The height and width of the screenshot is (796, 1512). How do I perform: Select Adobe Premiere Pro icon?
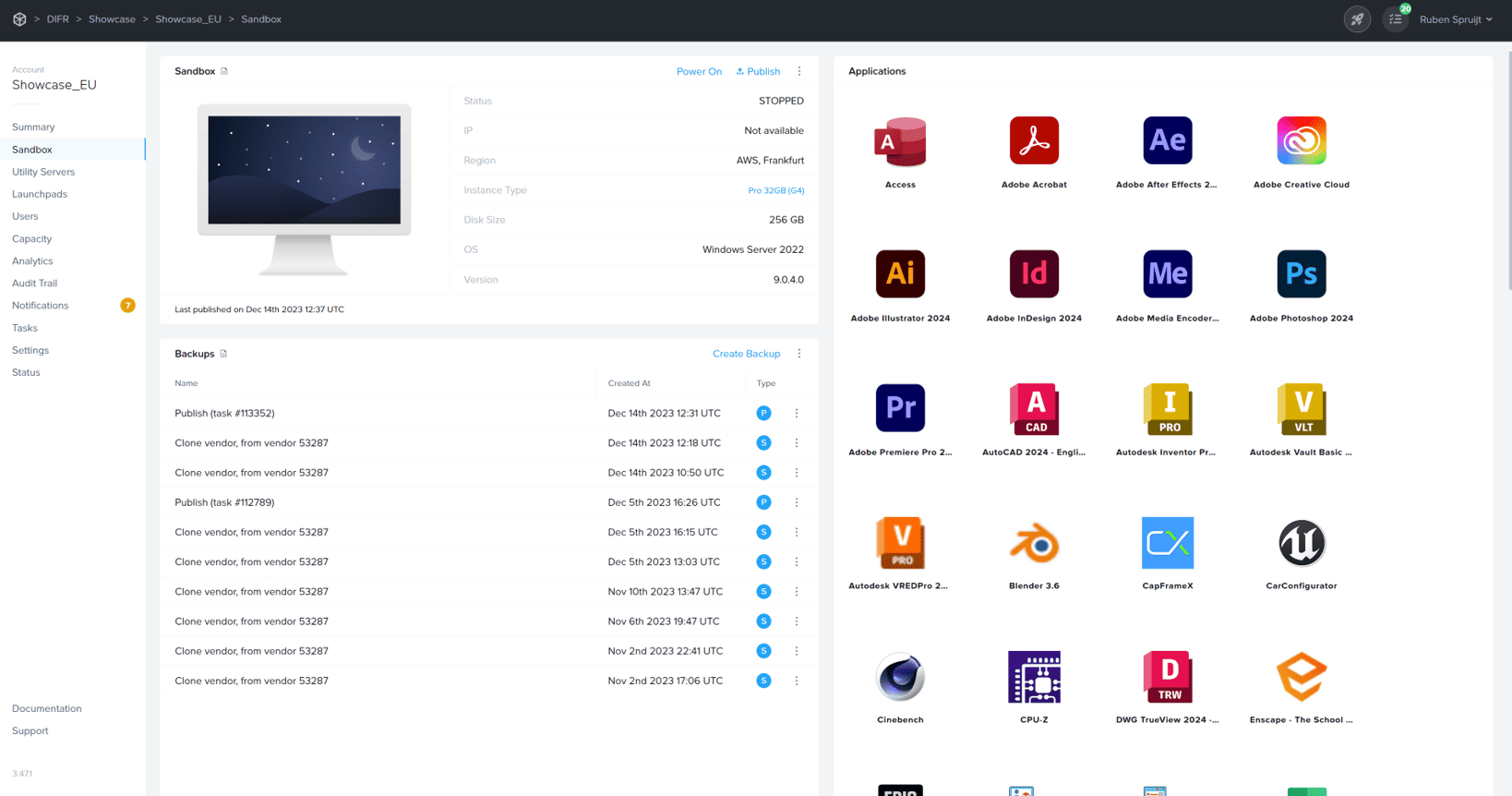coord(900,408)
